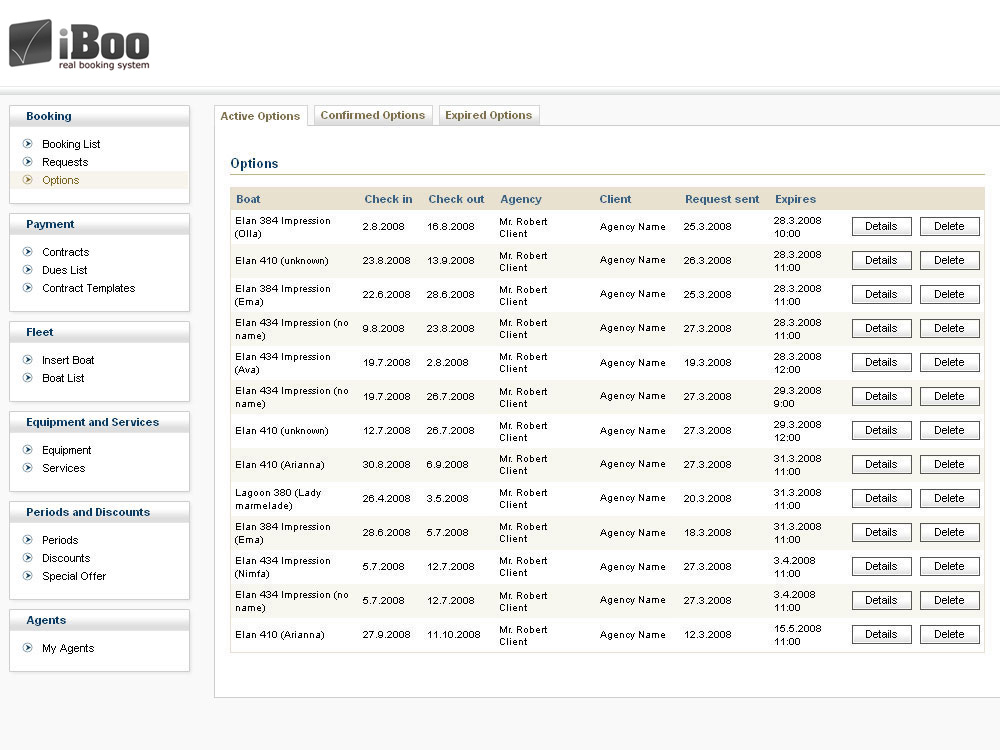The width and height of the screenshot is (1000, 750).
Task: Click the arrow icon beside Special Offer
Action: [x=28, y=576]
